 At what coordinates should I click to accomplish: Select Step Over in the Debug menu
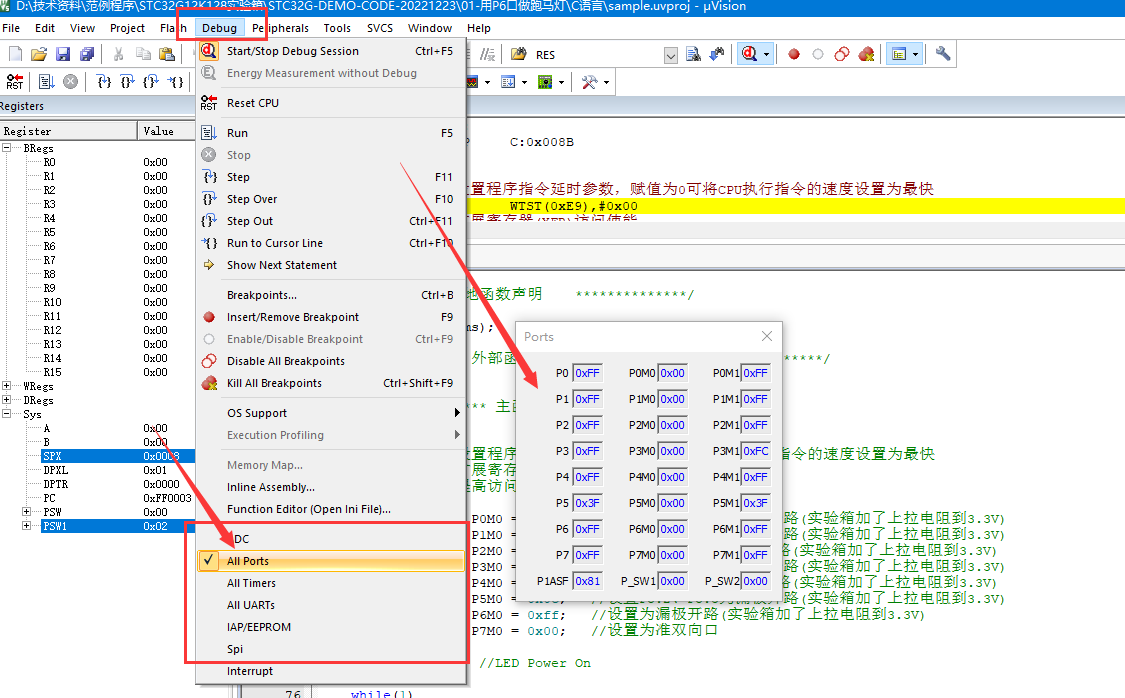331,199
